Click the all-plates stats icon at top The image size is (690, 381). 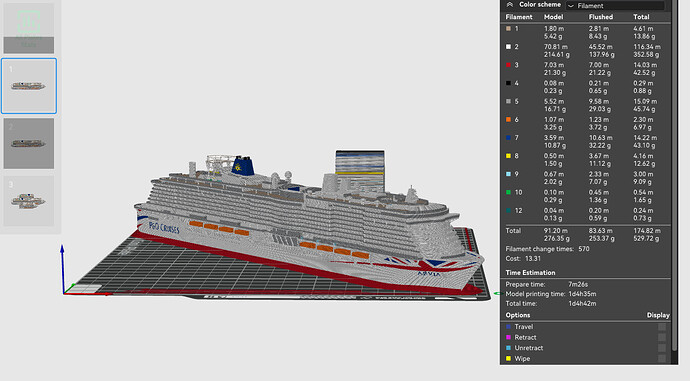click(x=29, y=28)
